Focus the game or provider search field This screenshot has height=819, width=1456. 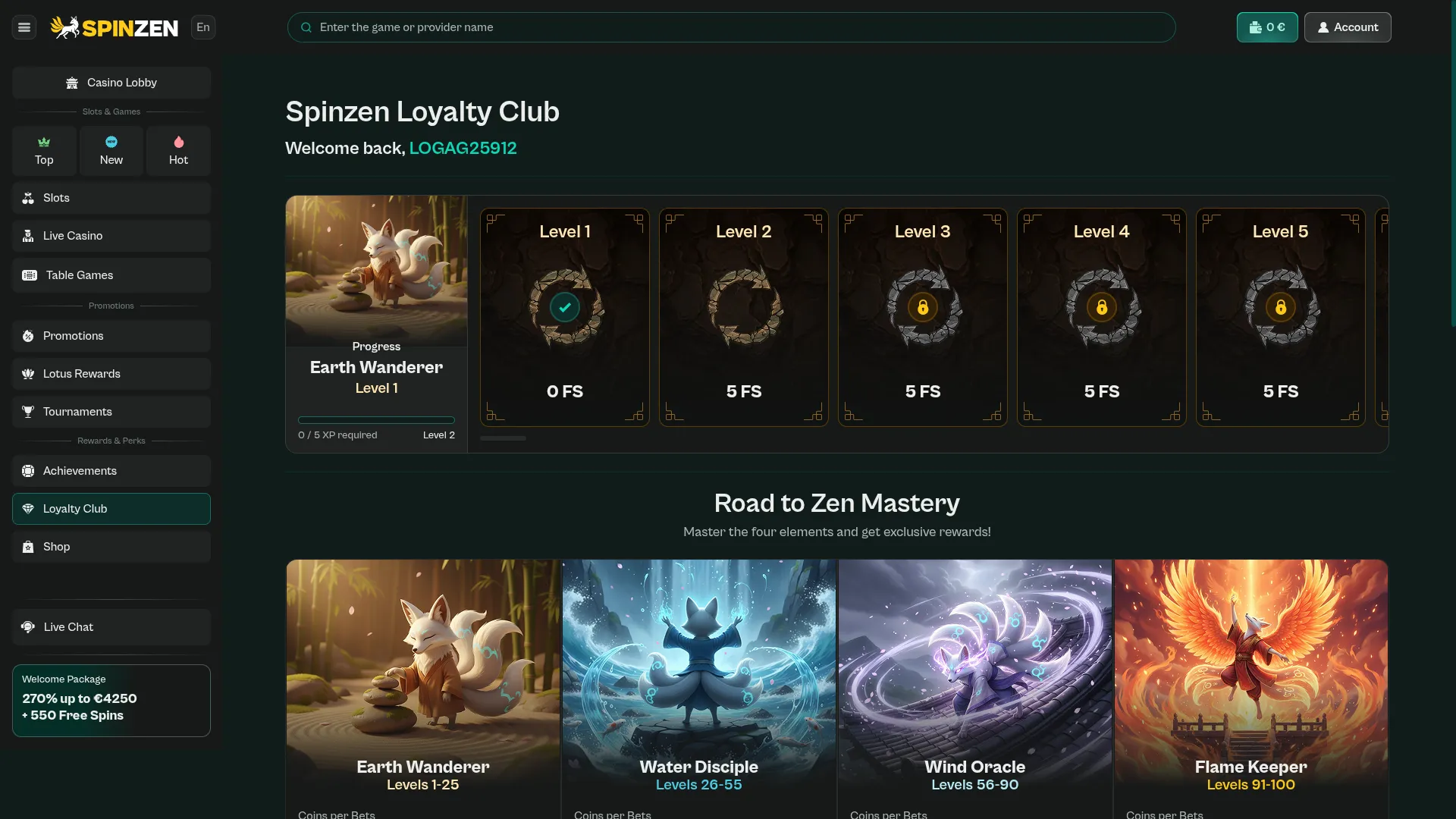click(x=731, y=27)
